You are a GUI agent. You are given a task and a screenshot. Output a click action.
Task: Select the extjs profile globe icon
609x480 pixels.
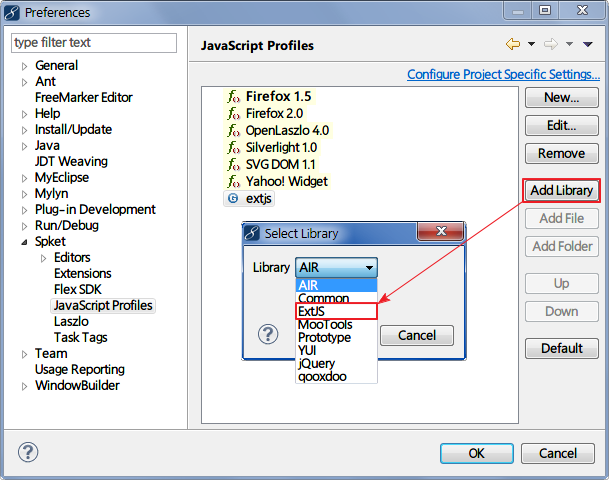click(x=233, y=198)
